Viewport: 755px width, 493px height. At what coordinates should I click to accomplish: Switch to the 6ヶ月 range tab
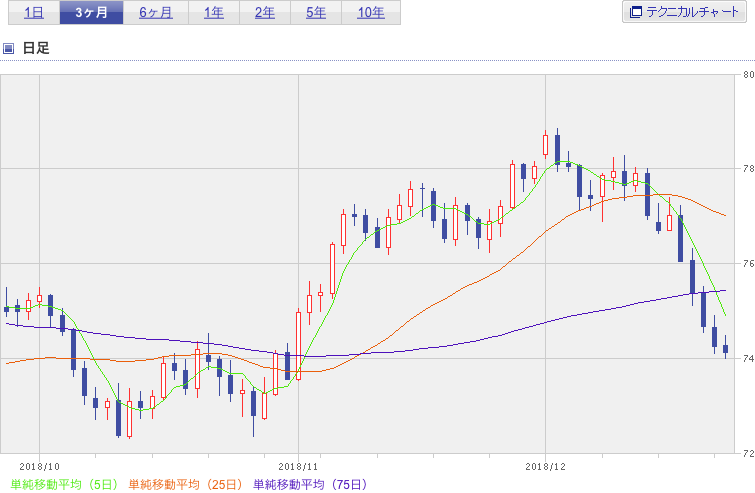tap(156, 12)
